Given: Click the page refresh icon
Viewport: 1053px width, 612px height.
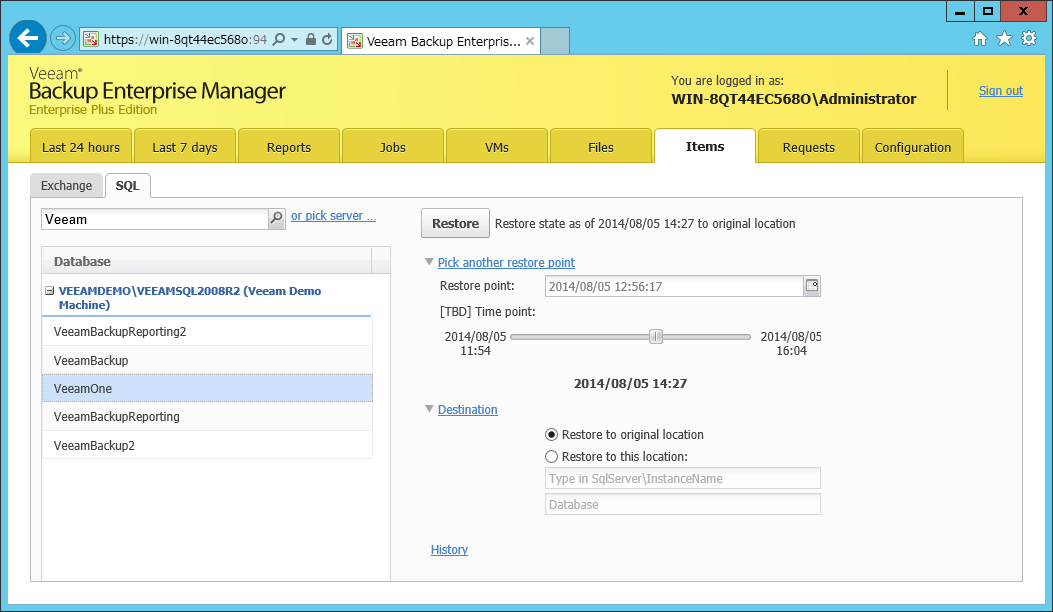Looking at the screenshot, I should (327, 40).
